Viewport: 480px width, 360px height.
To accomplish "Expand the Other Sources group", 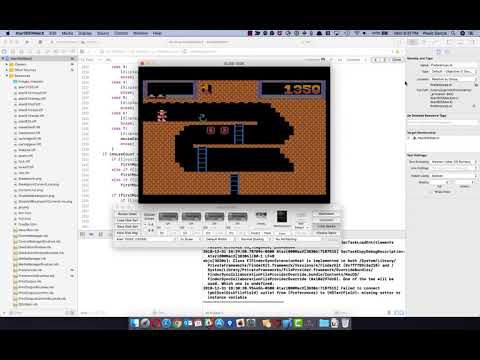I will pos(7,70).
